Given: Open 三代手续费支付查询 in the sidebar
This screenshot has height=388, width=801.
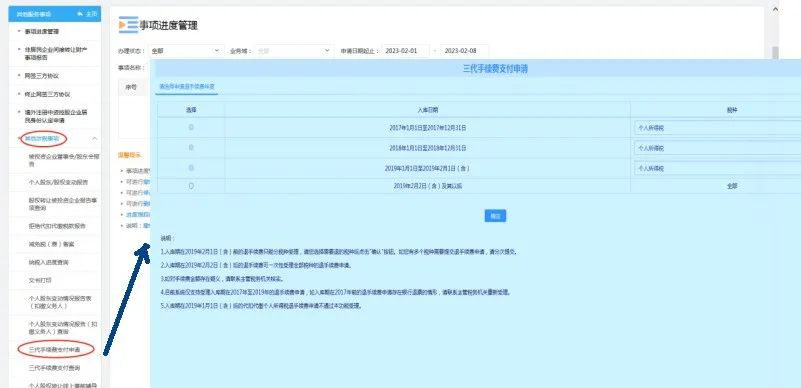Looking at the screenshot, I should tap(55, 368).
